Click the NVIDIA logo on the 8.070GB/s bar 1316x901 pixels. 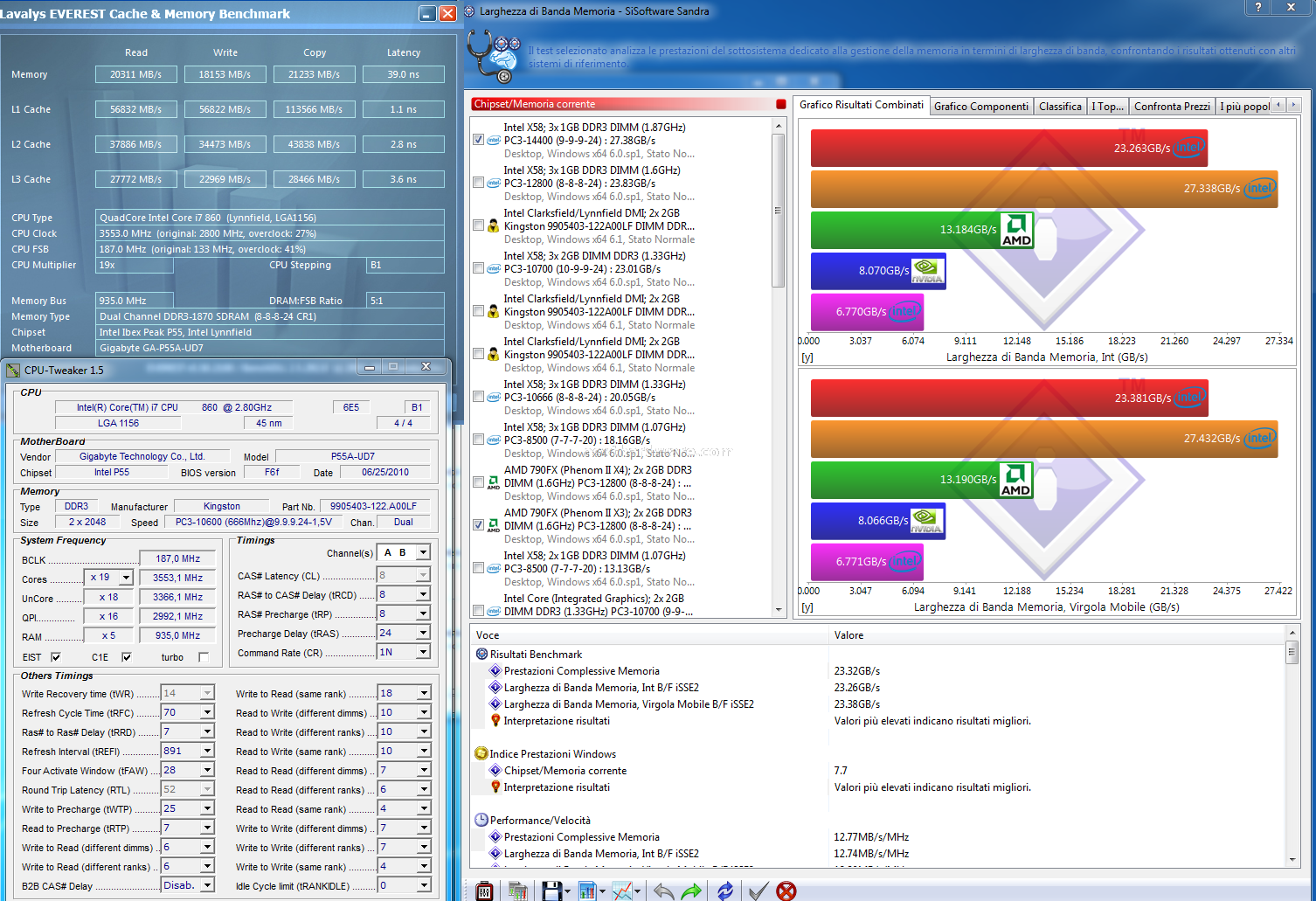coord(926,271)
